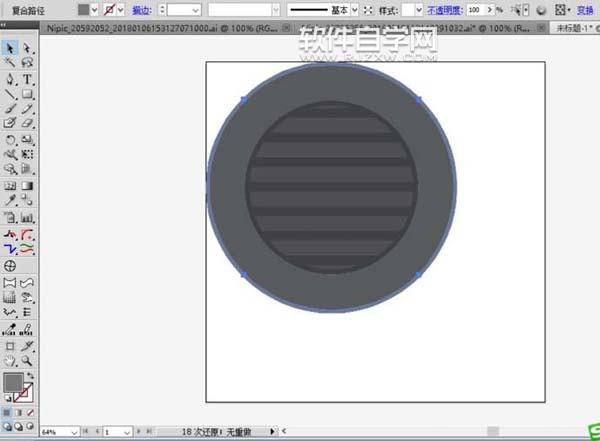This screenshot has height=441, width=600.
Task: Select the Hand tool
Action: pyautogui.click(x=10, y=361)
